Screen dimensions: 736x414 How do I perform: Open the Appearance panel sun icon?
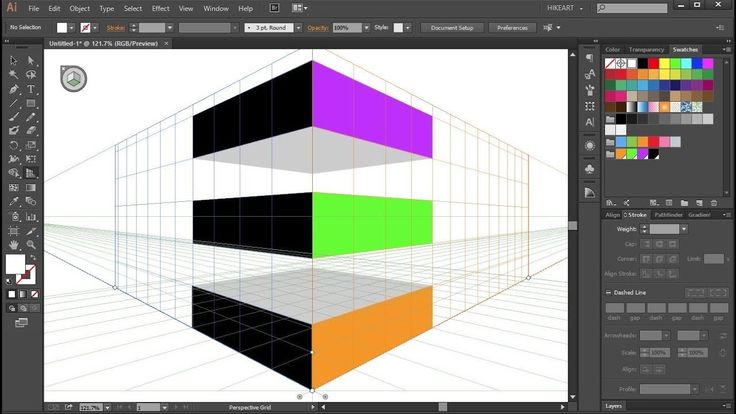tap(590, 146)
